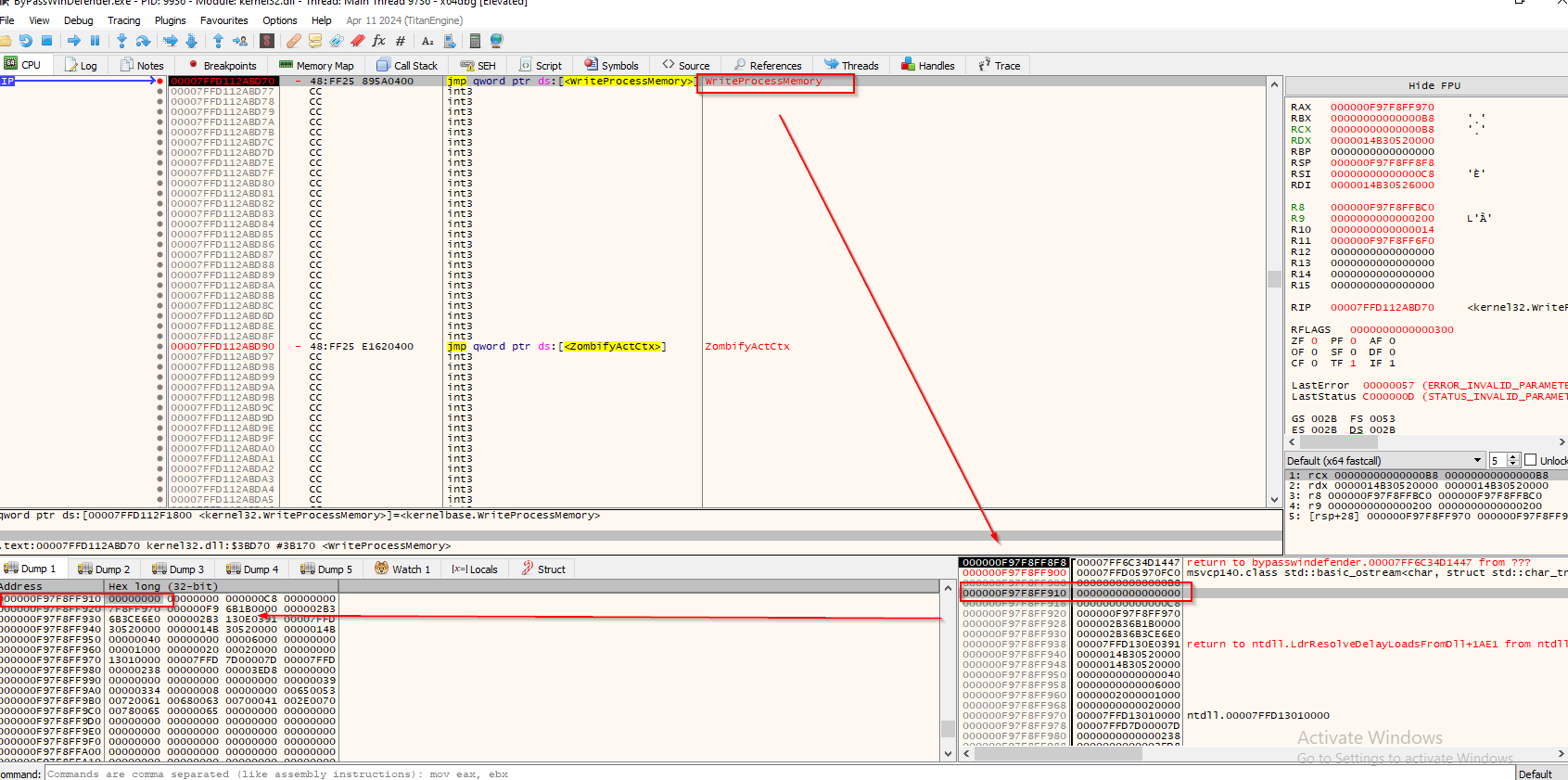Open the Default dropdown beside the command bar
This screenshot has height=780, width=1568.
[x=1542, y=774]
